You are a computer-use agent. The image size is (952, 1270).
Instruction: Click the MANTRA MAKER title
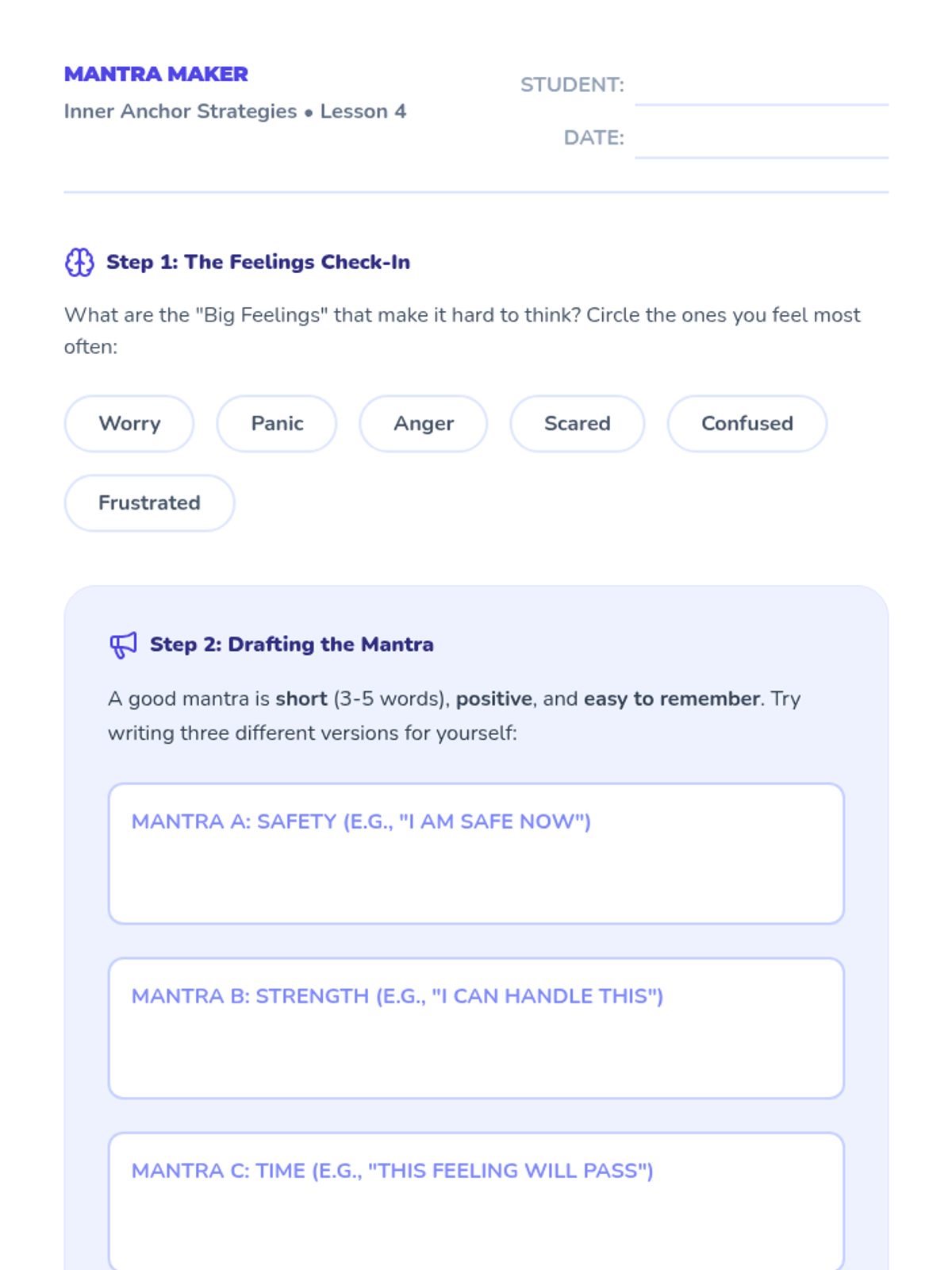pyautogui.click(x=156, y=74)
